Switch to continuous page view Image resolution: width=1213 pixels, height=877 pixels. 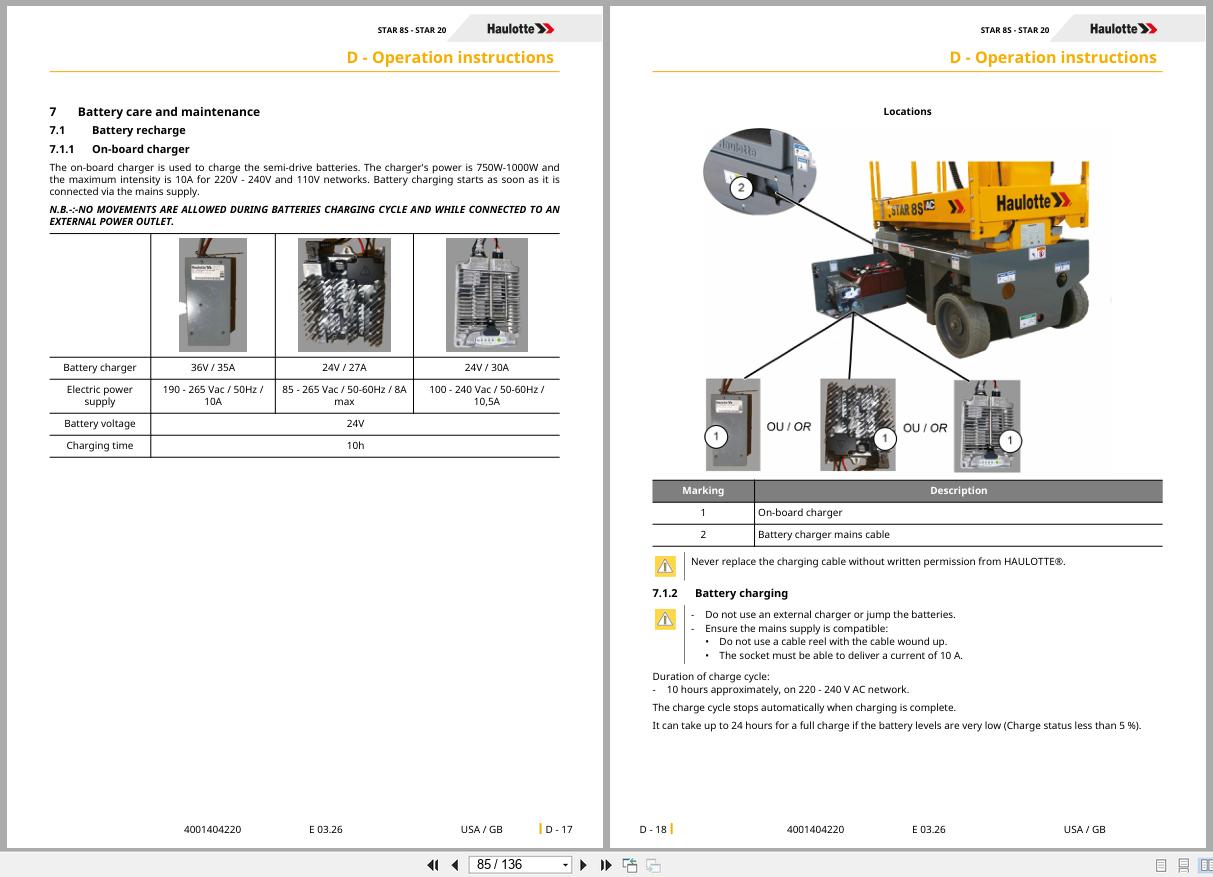coord(1184,865)
